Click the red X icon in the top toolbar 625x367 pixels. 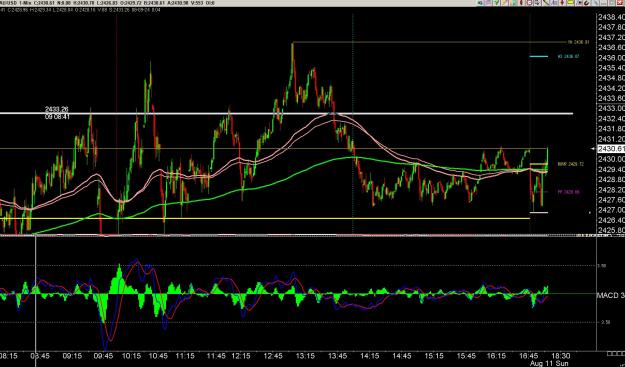click(x=619, y=2)
